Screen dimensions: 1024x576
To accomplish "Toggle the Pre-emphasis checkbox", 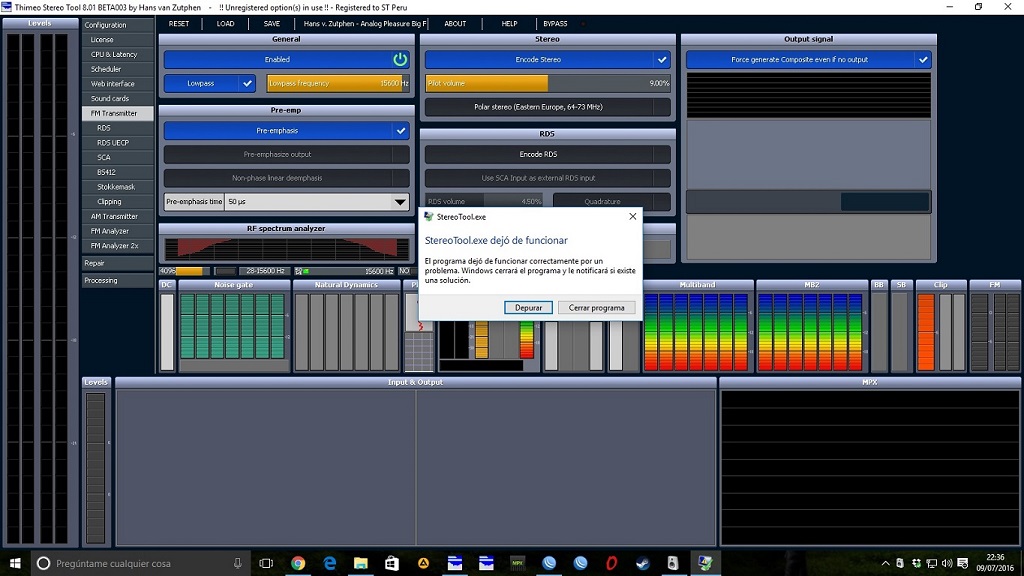I will point(400,131).
